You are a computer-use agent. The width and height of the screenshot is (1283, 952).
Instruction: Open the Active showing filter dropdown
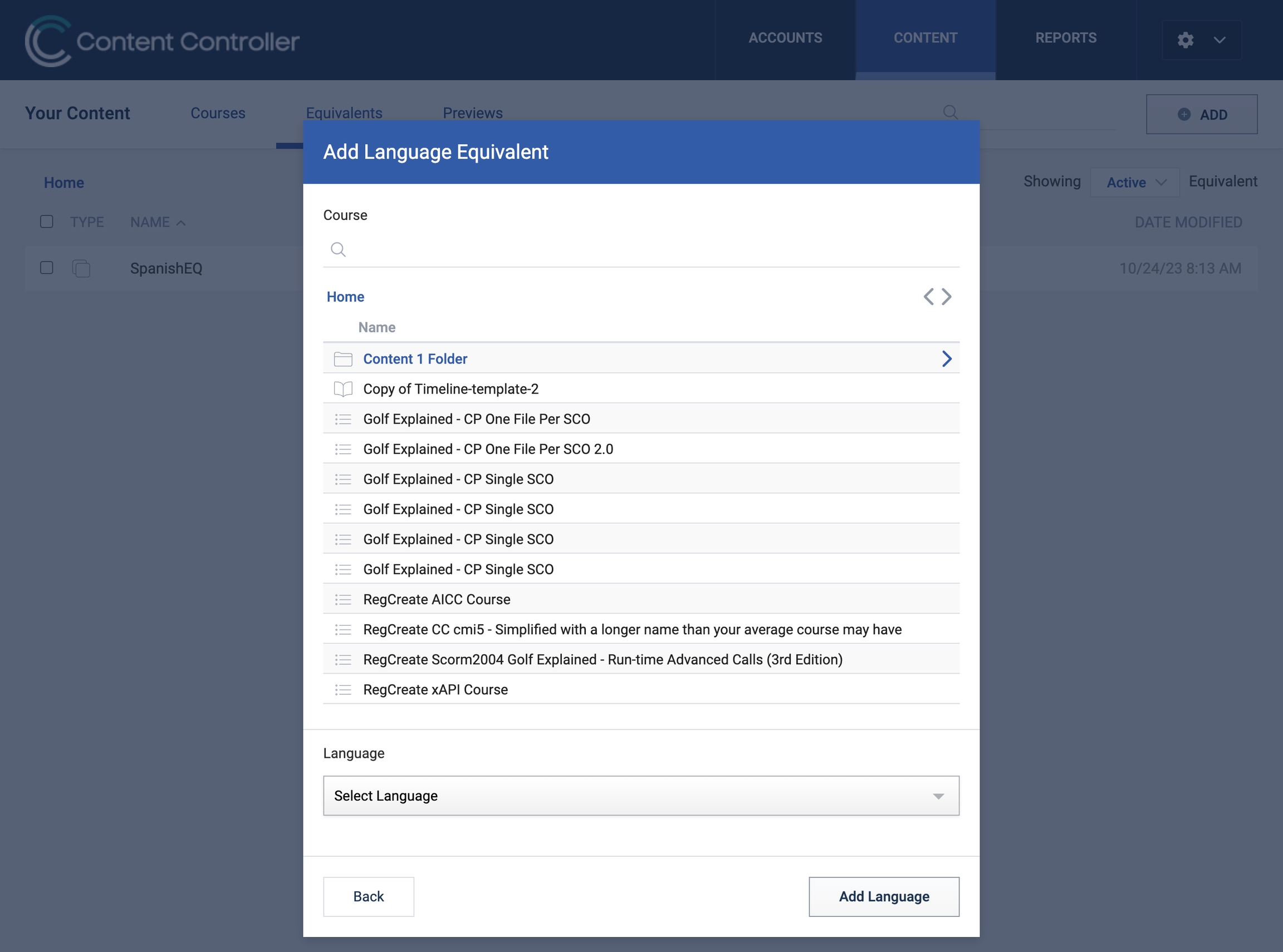coord(1134,182)
